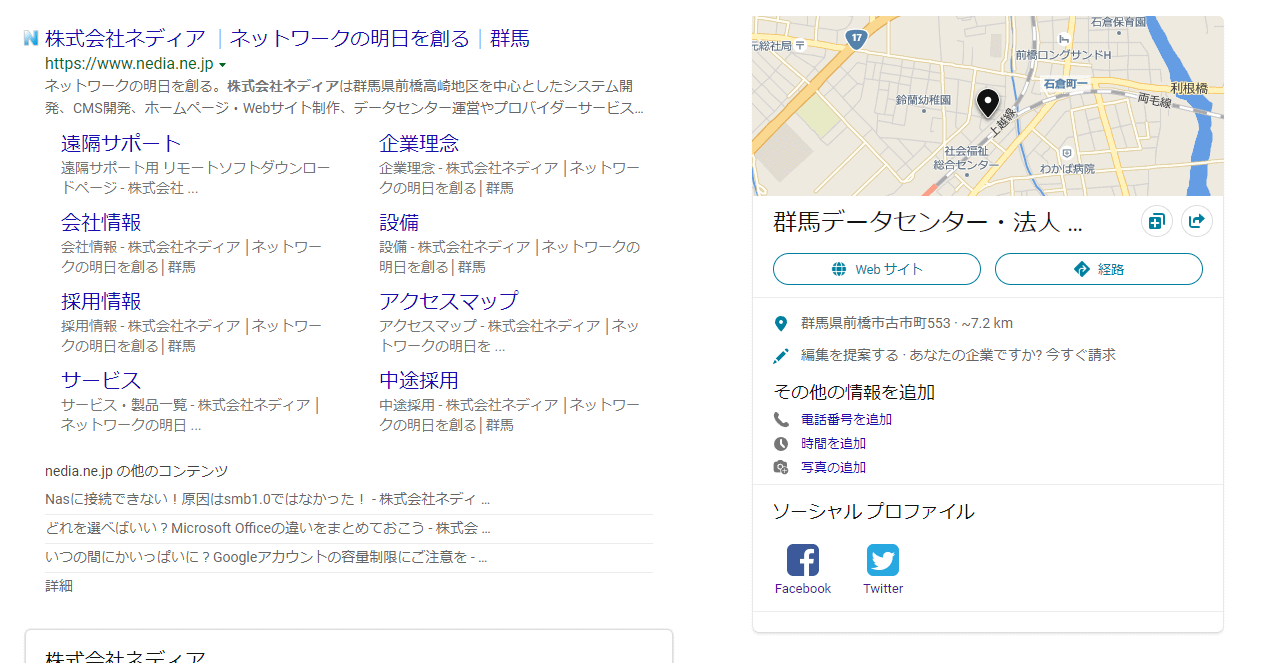Open the Facebook social profile icon
The image size is (1276, 663).
803,560
